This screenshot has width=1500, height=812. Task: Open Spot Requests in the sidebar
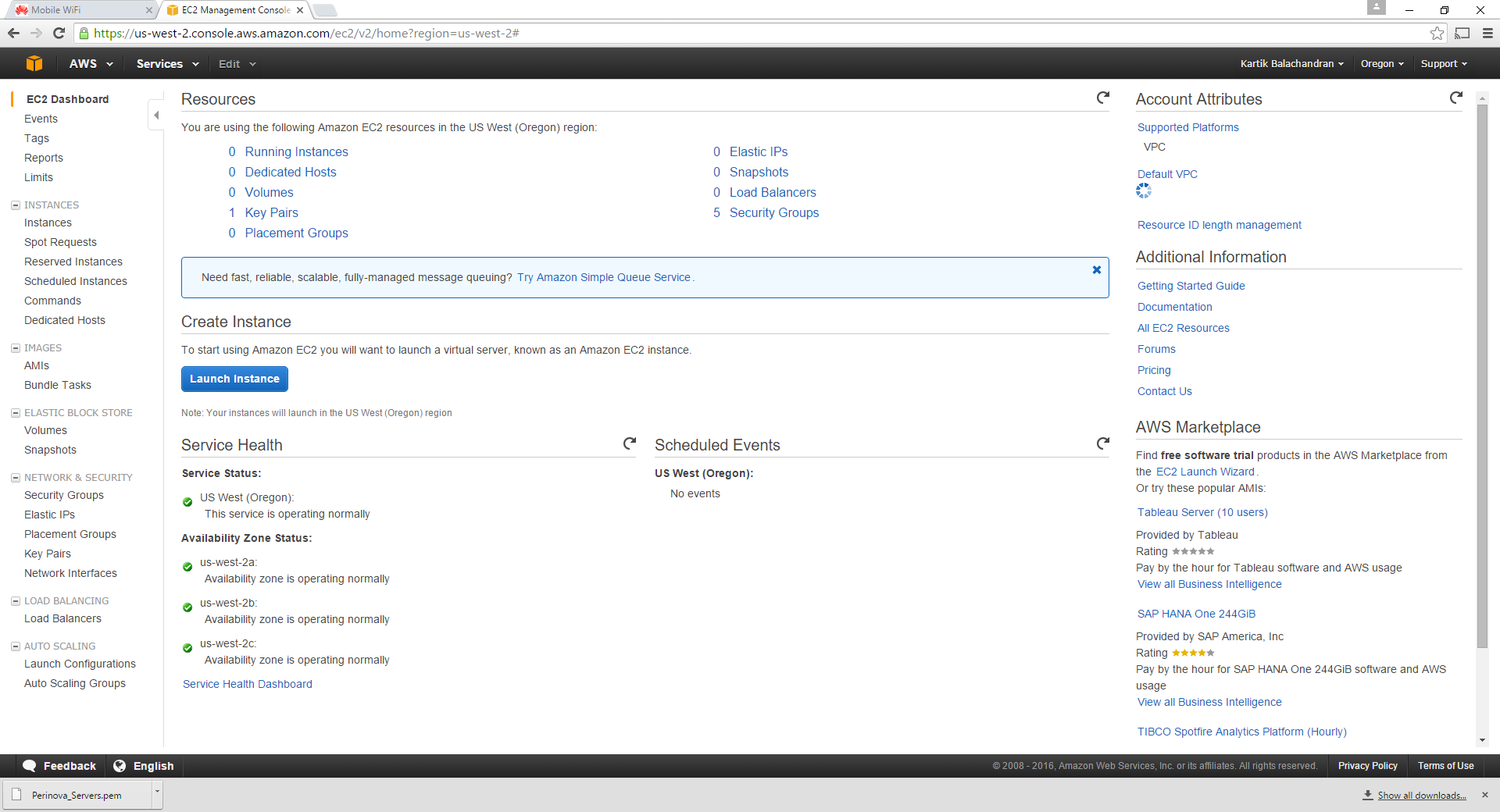(x=60, y=242)
